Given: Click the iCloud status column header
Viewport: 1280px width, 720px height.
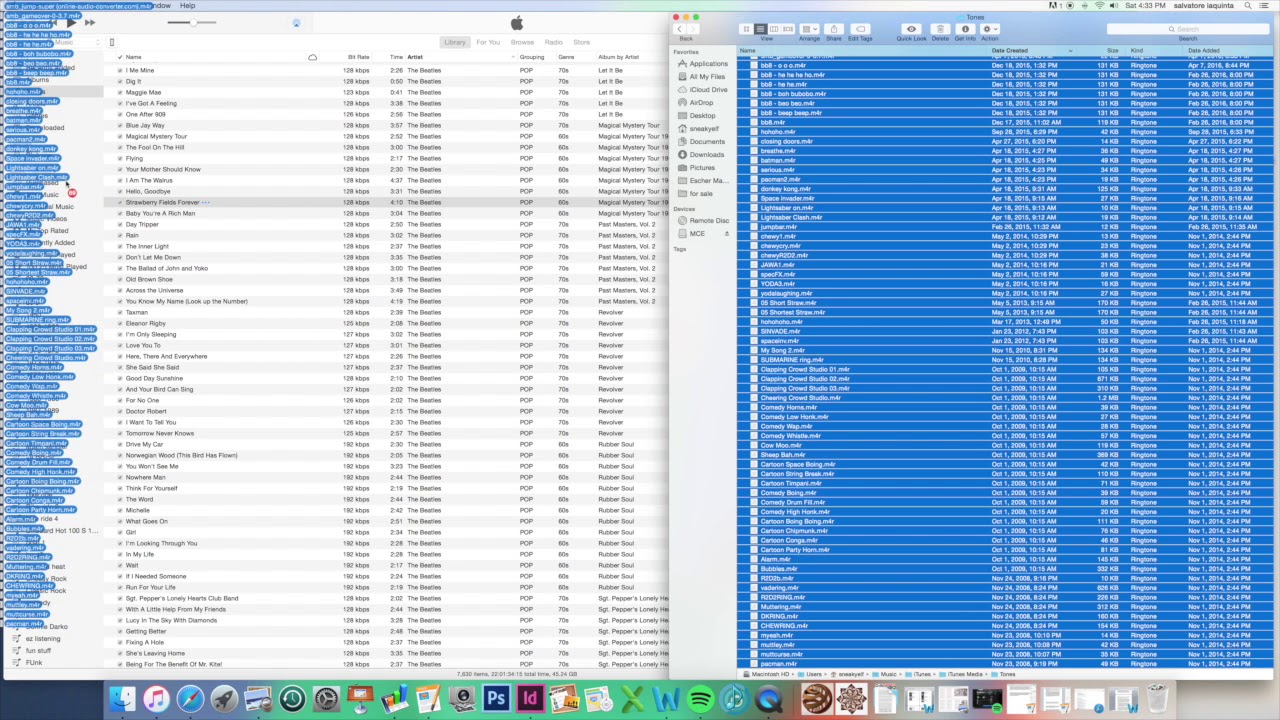Looking at the screenshot, I should 312,57.
